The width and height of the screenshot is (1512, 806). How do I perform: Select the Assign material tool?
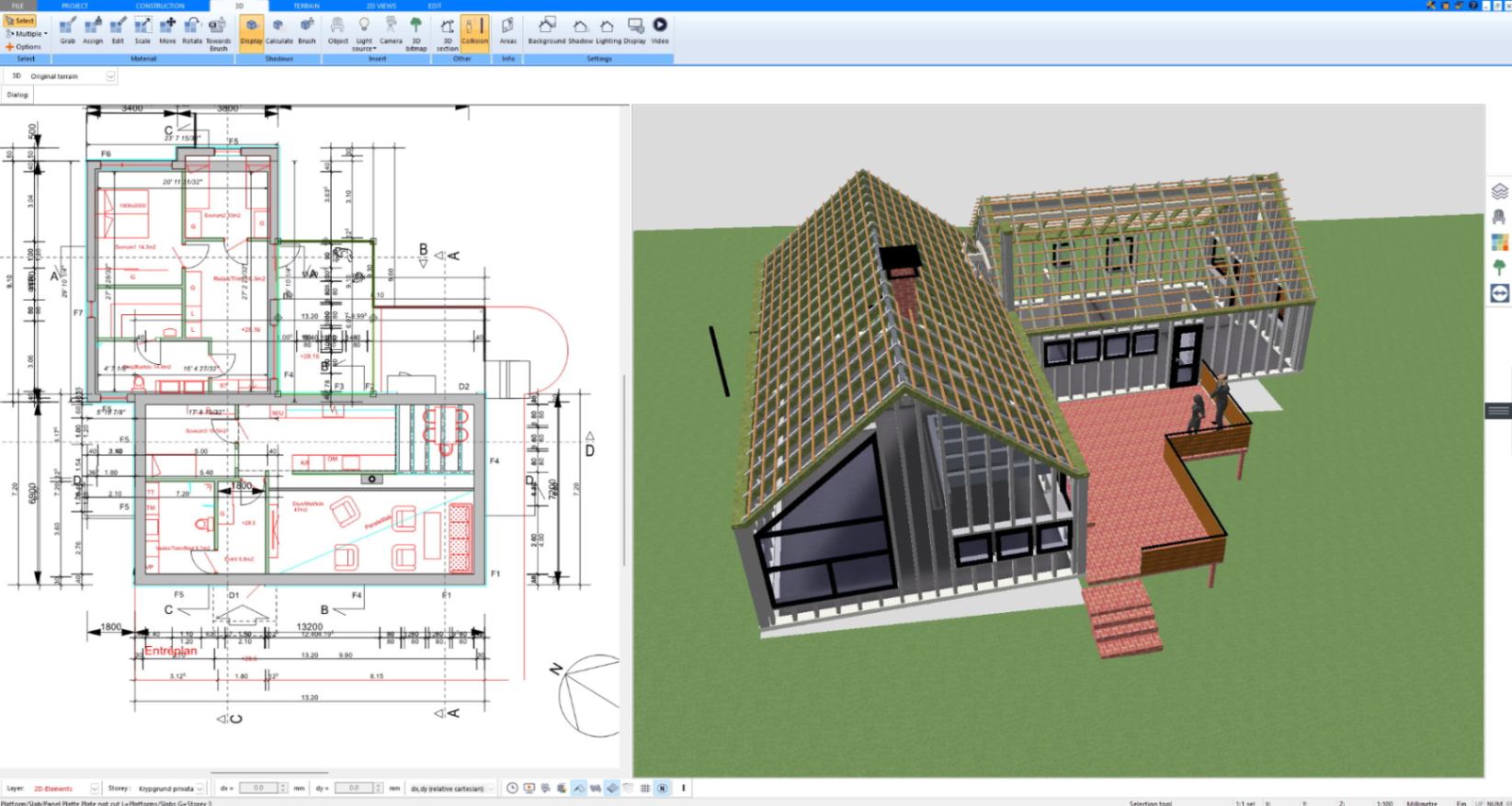tap(93, 30)
